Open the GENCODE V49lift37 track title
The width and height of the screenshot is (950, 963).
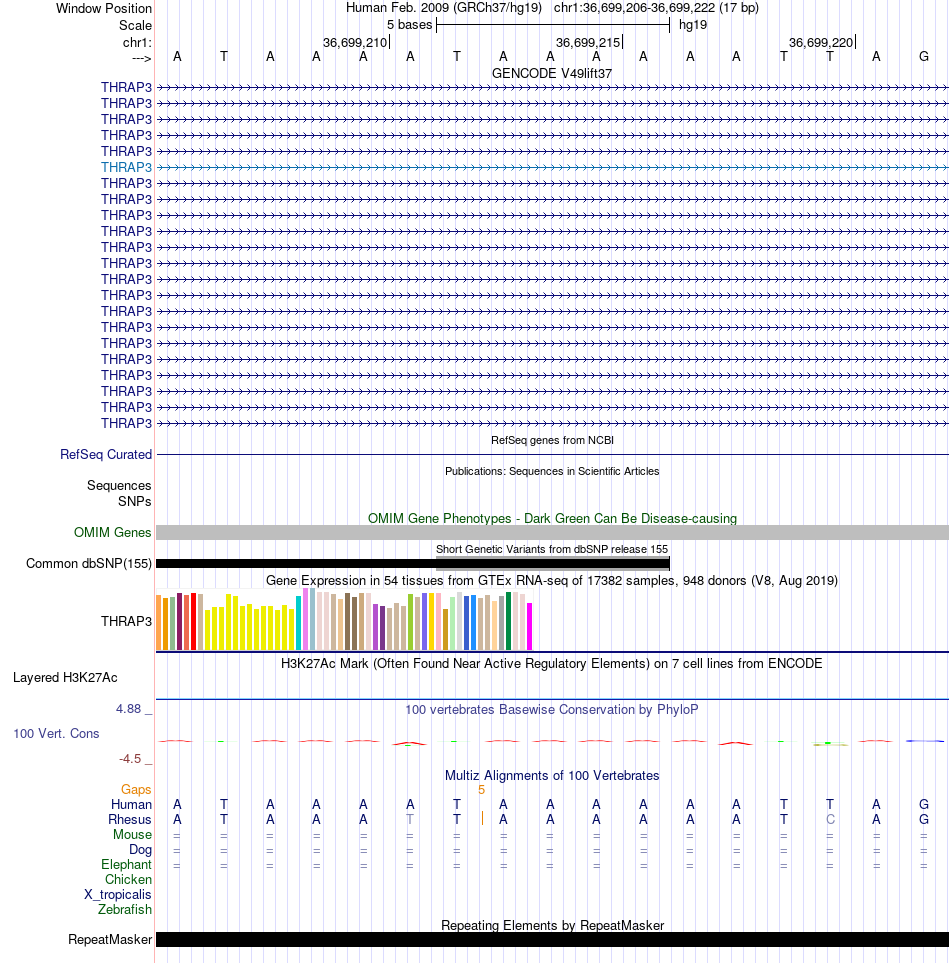pyautogui.click(x=551, y=74)
